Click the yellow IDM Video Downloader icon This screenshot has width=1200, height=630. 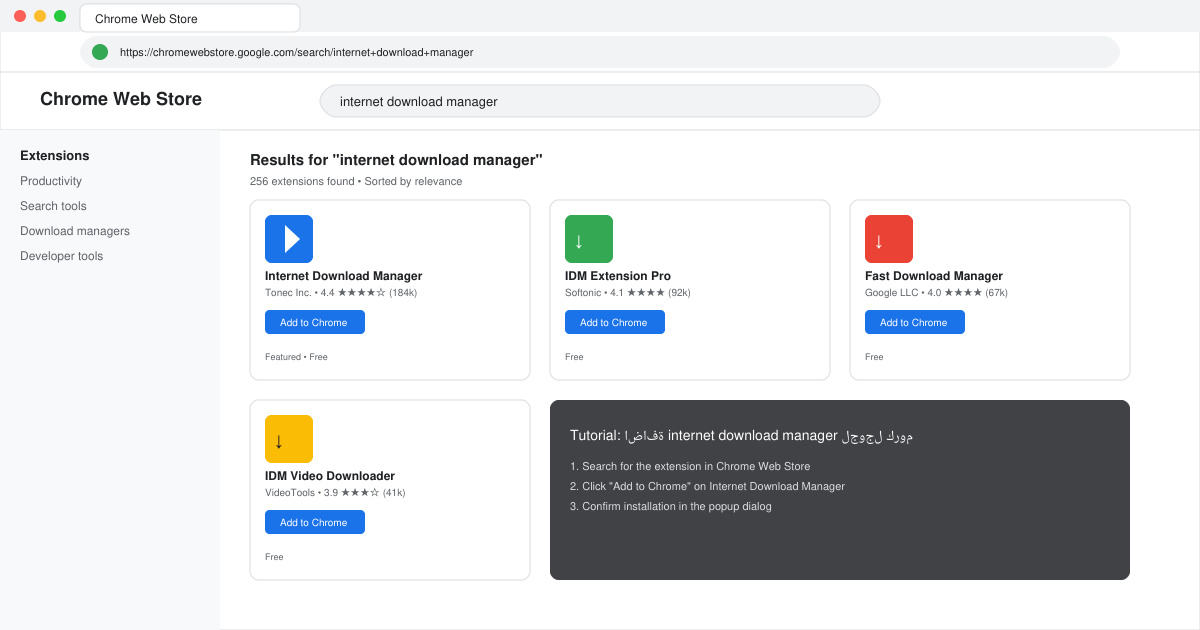289,439
